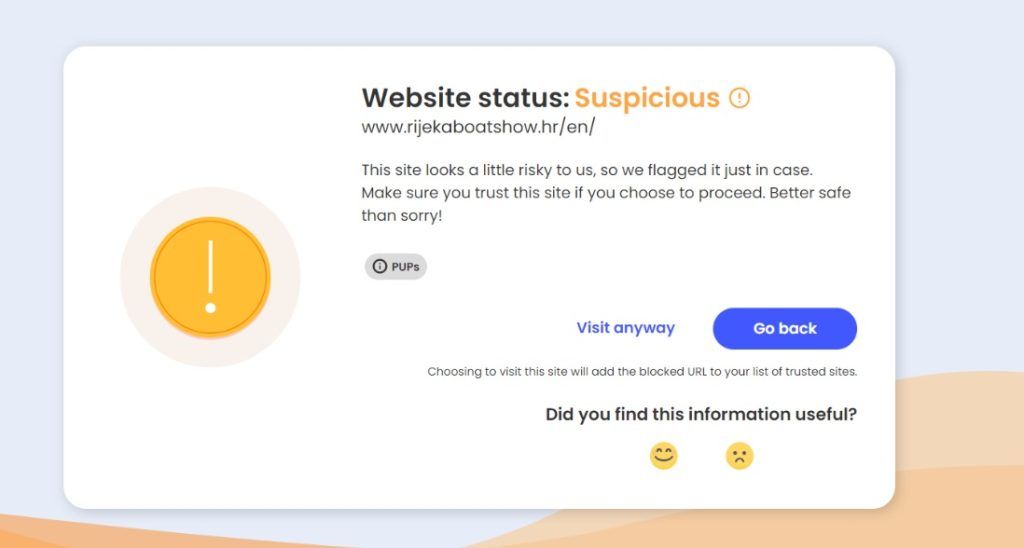Click the happy smiley face feedback icon
Screen dimensions: 1024x548
click(663, 456)
